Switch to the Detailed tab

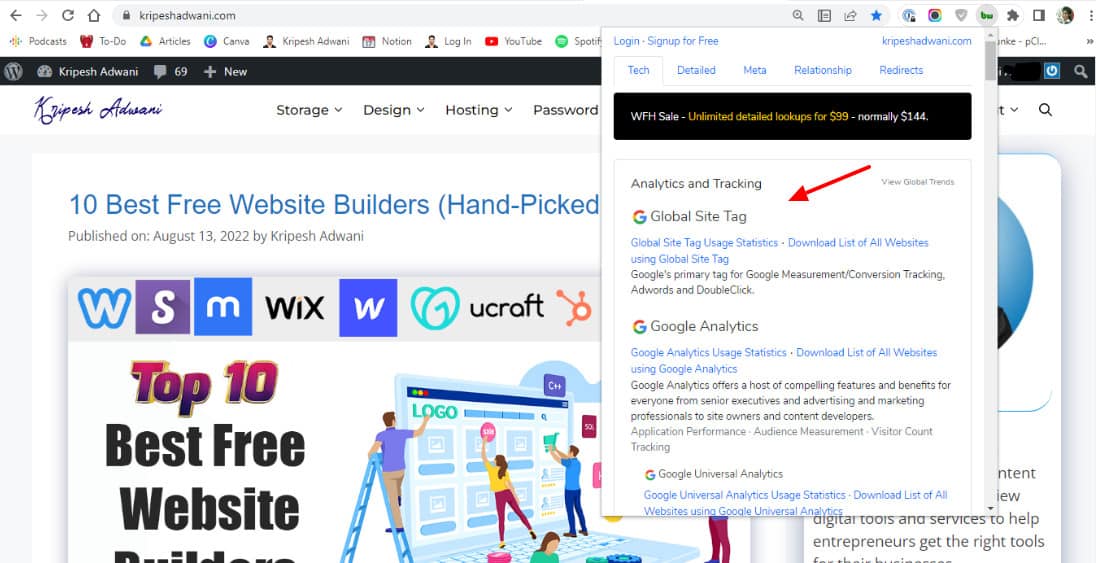(x=696, y=70)
